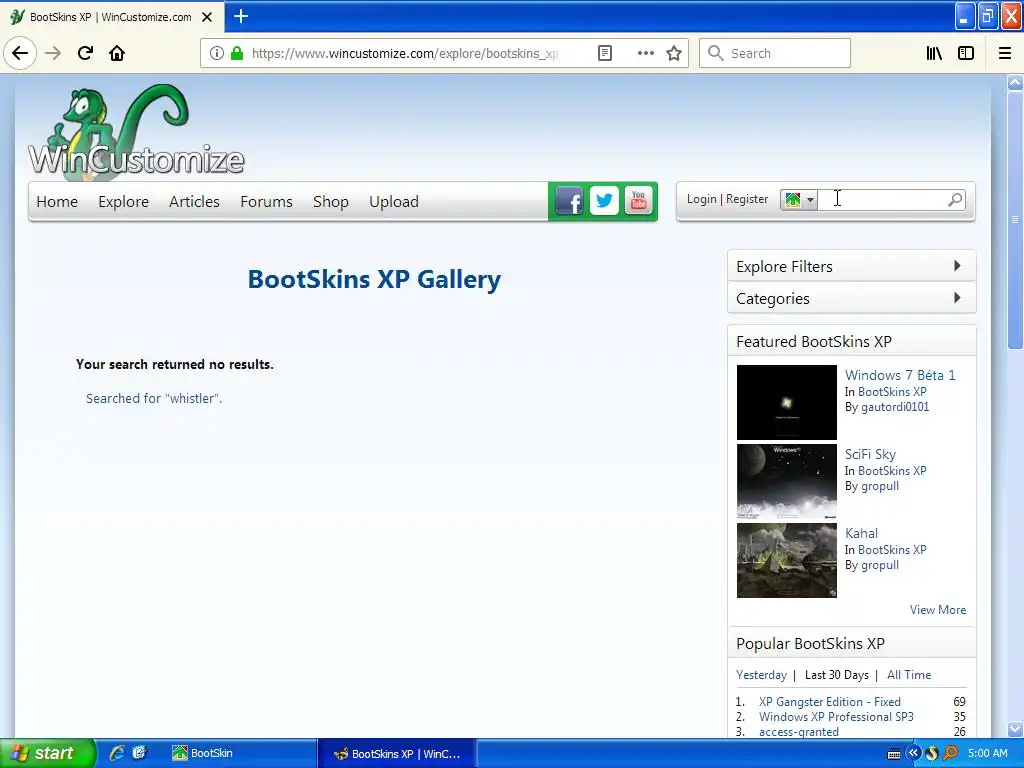Open the Articles navigation item
Image resolution: width=1024 pixels, height=768 pixels.
pos(194,202)
